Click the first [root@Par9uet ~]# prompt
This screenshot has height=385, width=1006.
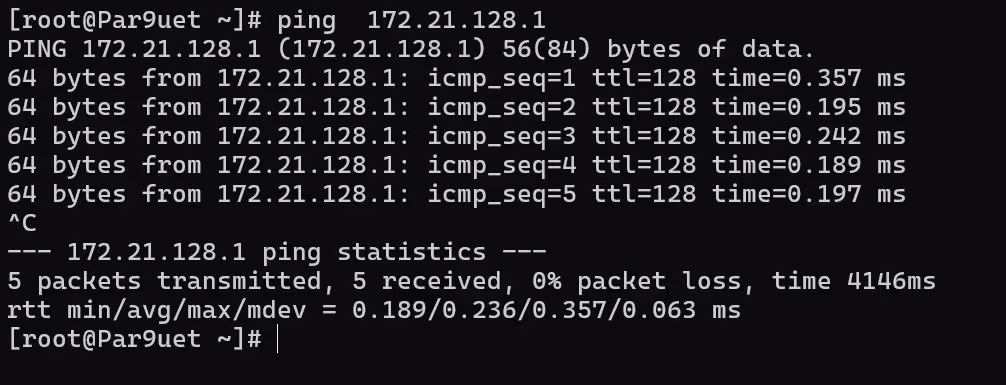pyautogui.click(x=135, y=21)
